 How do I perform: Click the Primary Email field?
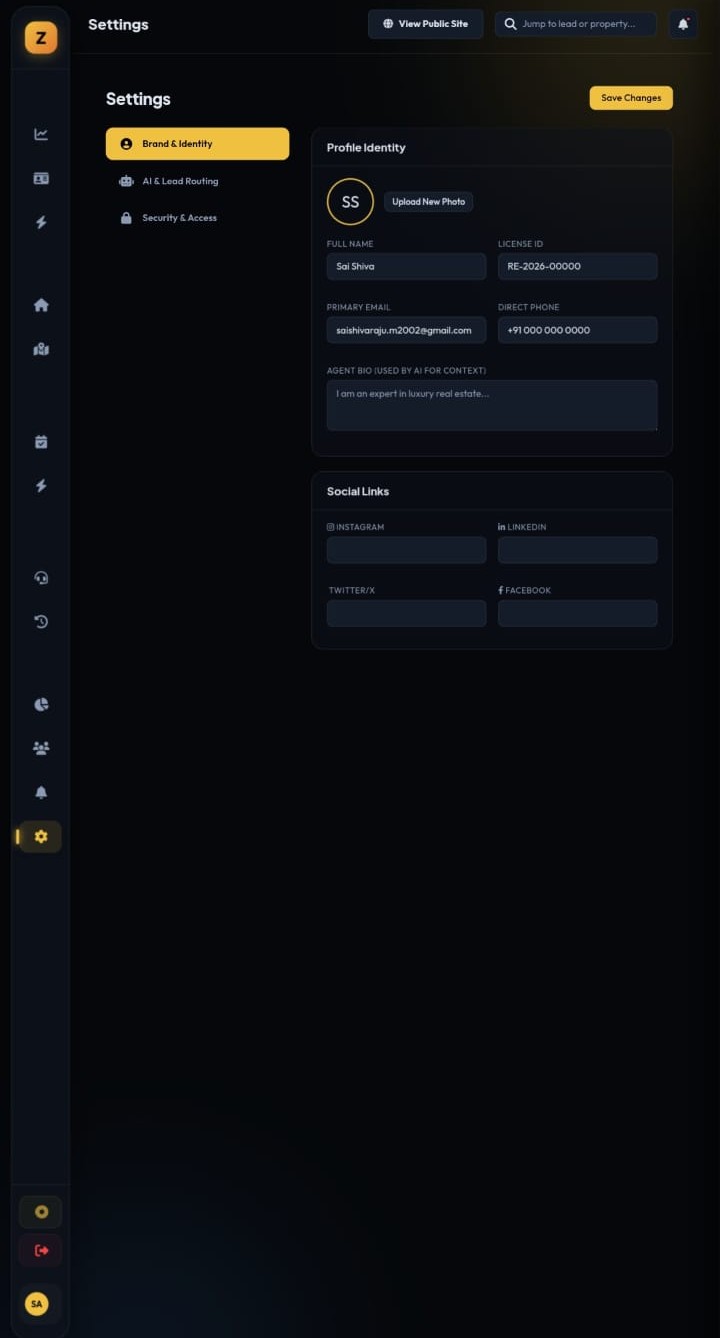coord(406,330)
